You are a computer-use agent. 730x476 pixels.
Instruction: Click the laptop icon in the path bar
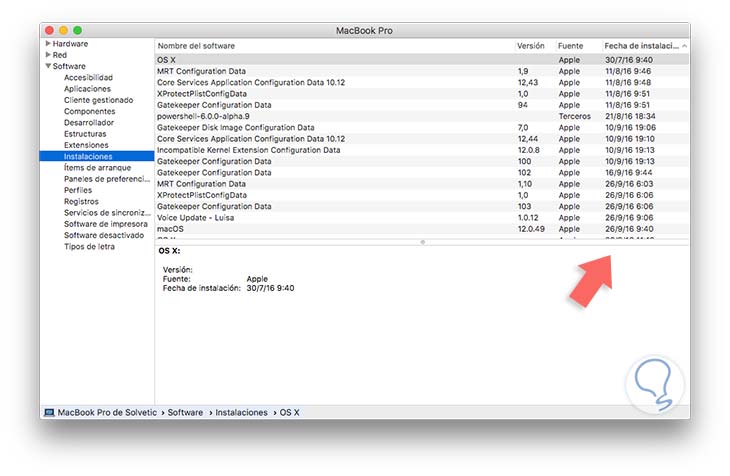click(x=49, y=412)
